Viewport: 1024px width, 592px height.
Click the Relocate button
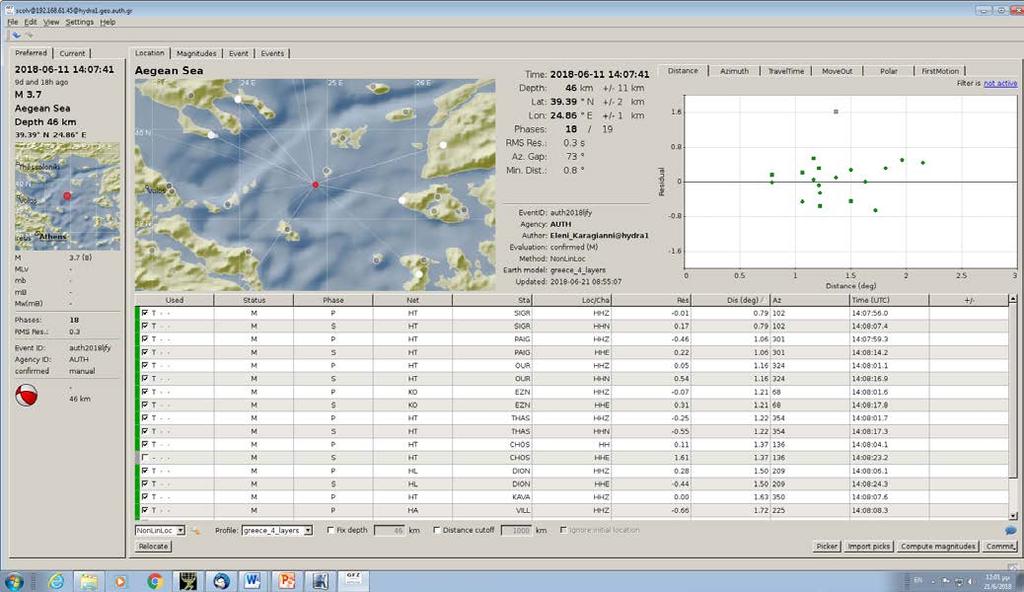[153, 546]
